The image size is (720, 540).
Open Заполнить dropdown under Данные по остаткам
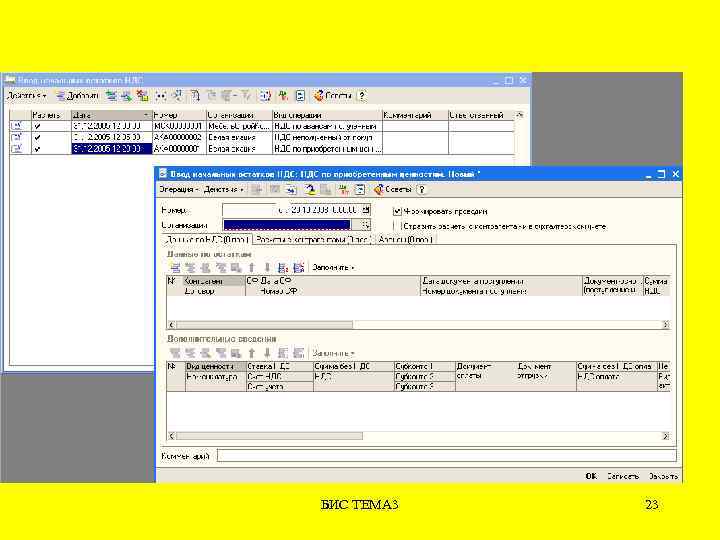pyautogui.click(x=333, y=268)
